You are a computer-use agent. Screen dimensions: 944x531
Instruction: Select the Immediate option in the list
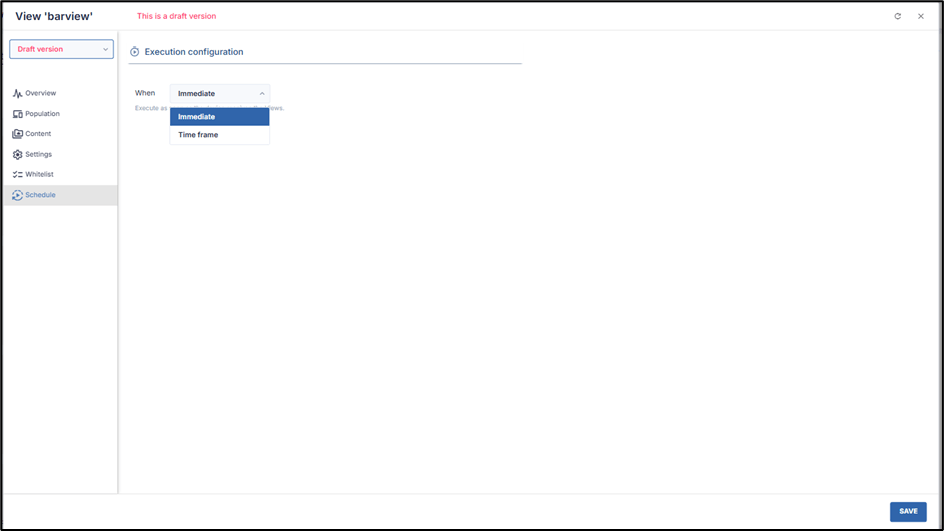pos(219,117)
